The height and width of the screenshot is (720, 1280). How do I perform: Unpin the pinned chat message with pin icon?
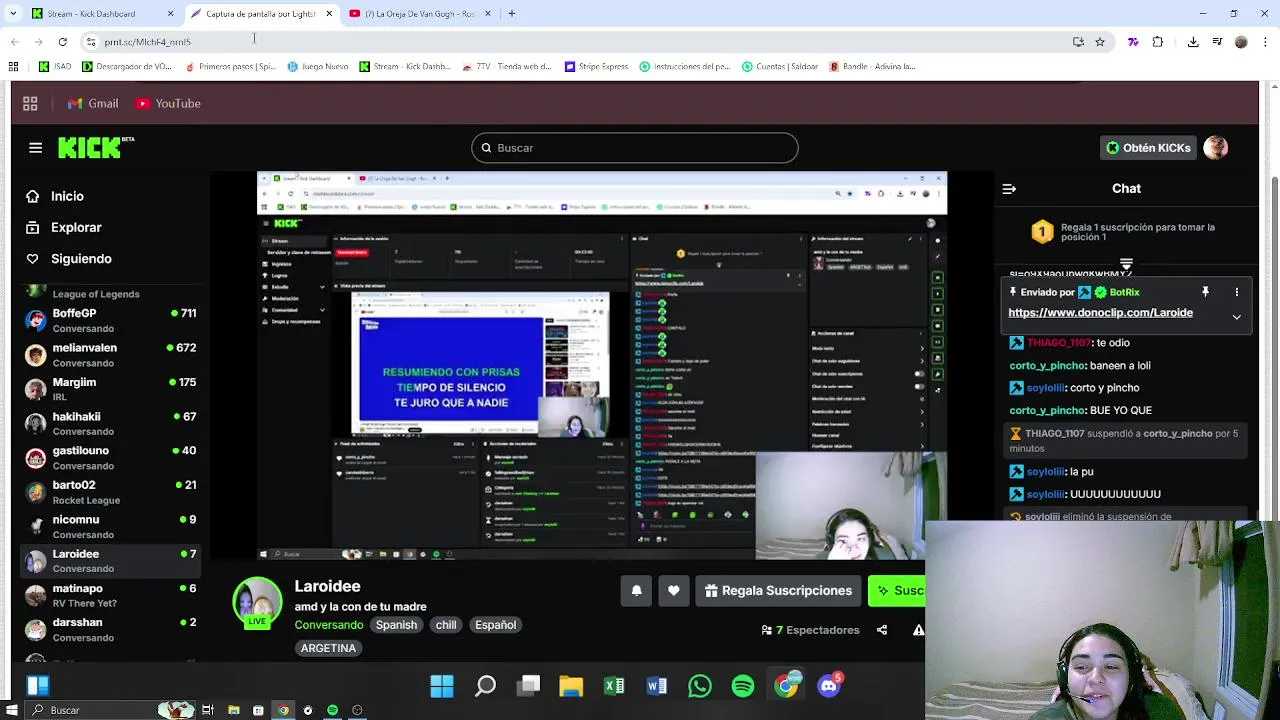point(1205,292)
